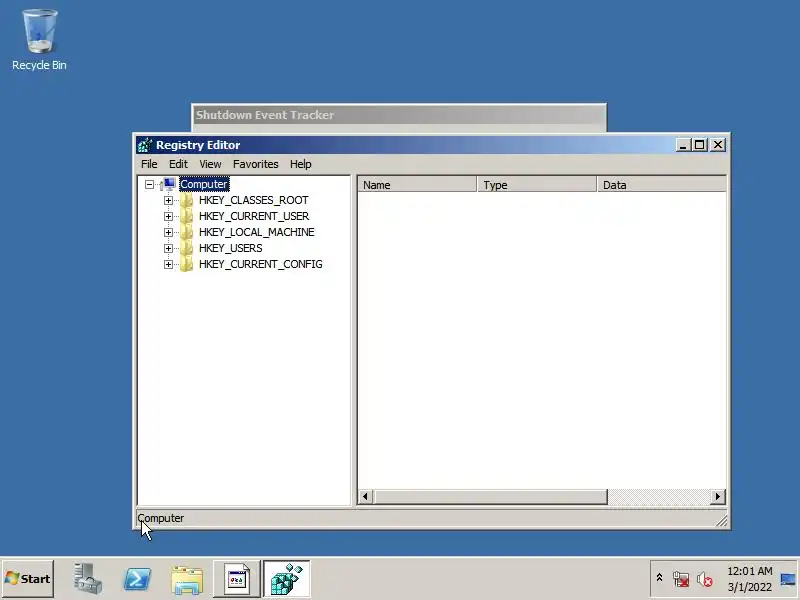Show hidden tray icons arrow
800x600 pixels.
(659, 578)
